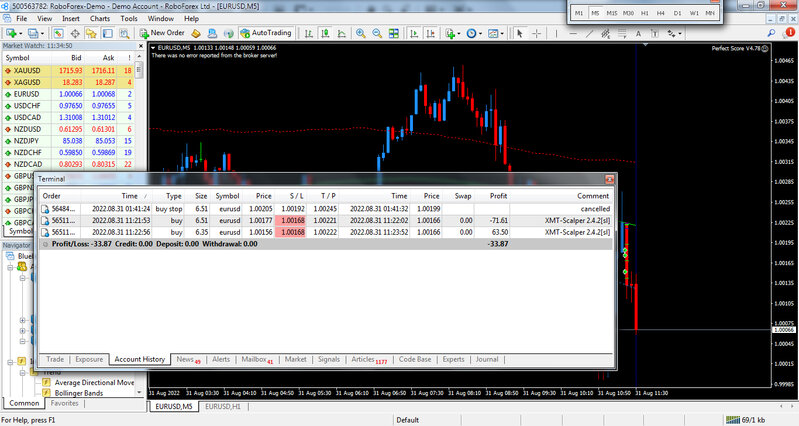Select the Candlesticks chart icon
The height and width of the screenshot is (426, 799).
tap(325, 33)
